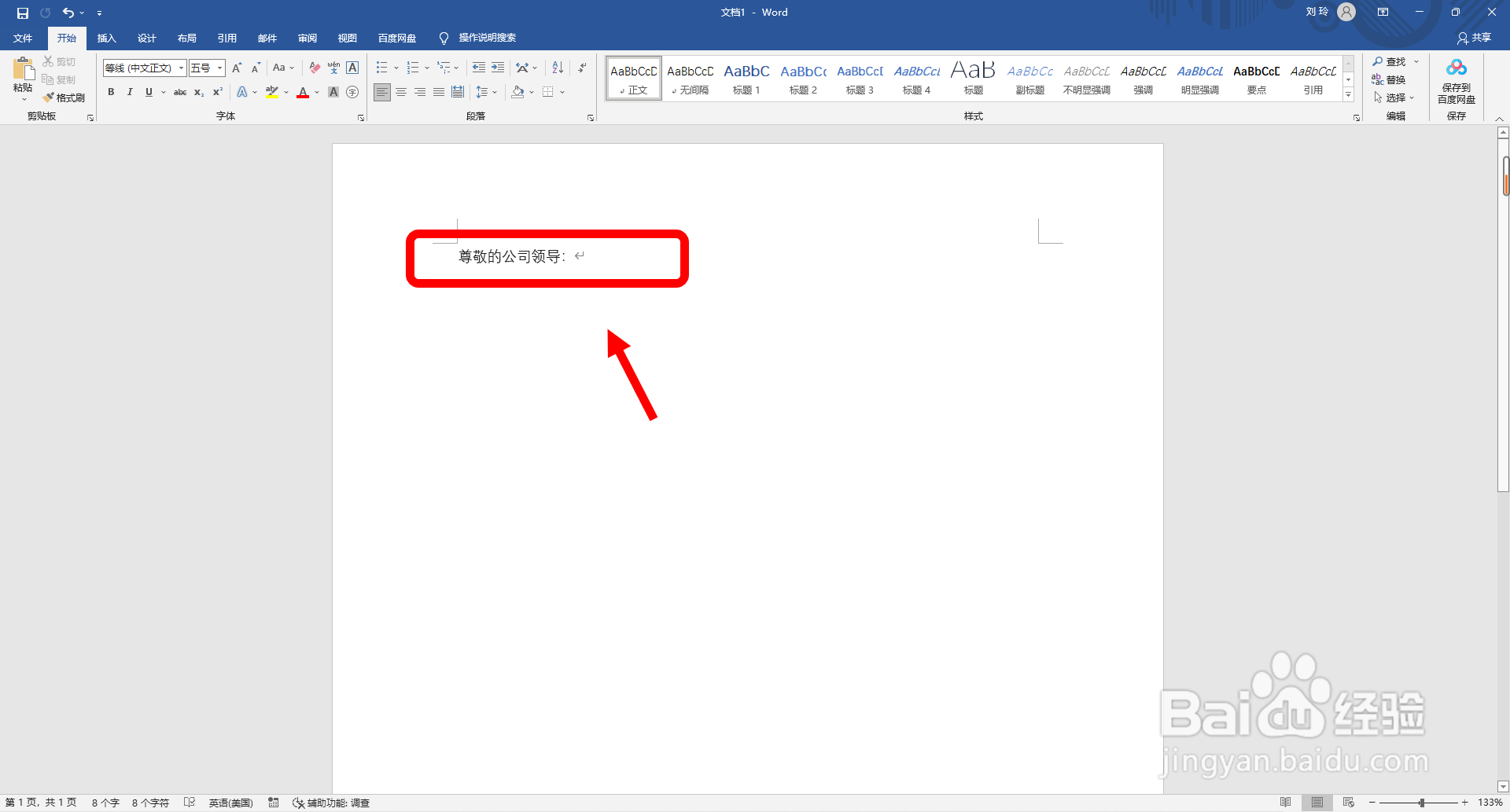Open accessibility check in status bar
The image size is (1510, 812).
[331, 803]
